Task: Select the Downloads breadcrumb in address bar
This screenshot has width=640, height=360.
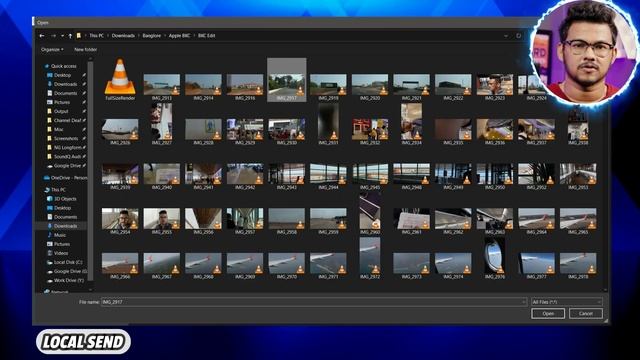Action: pyautogui.click(x=123, y=36)
